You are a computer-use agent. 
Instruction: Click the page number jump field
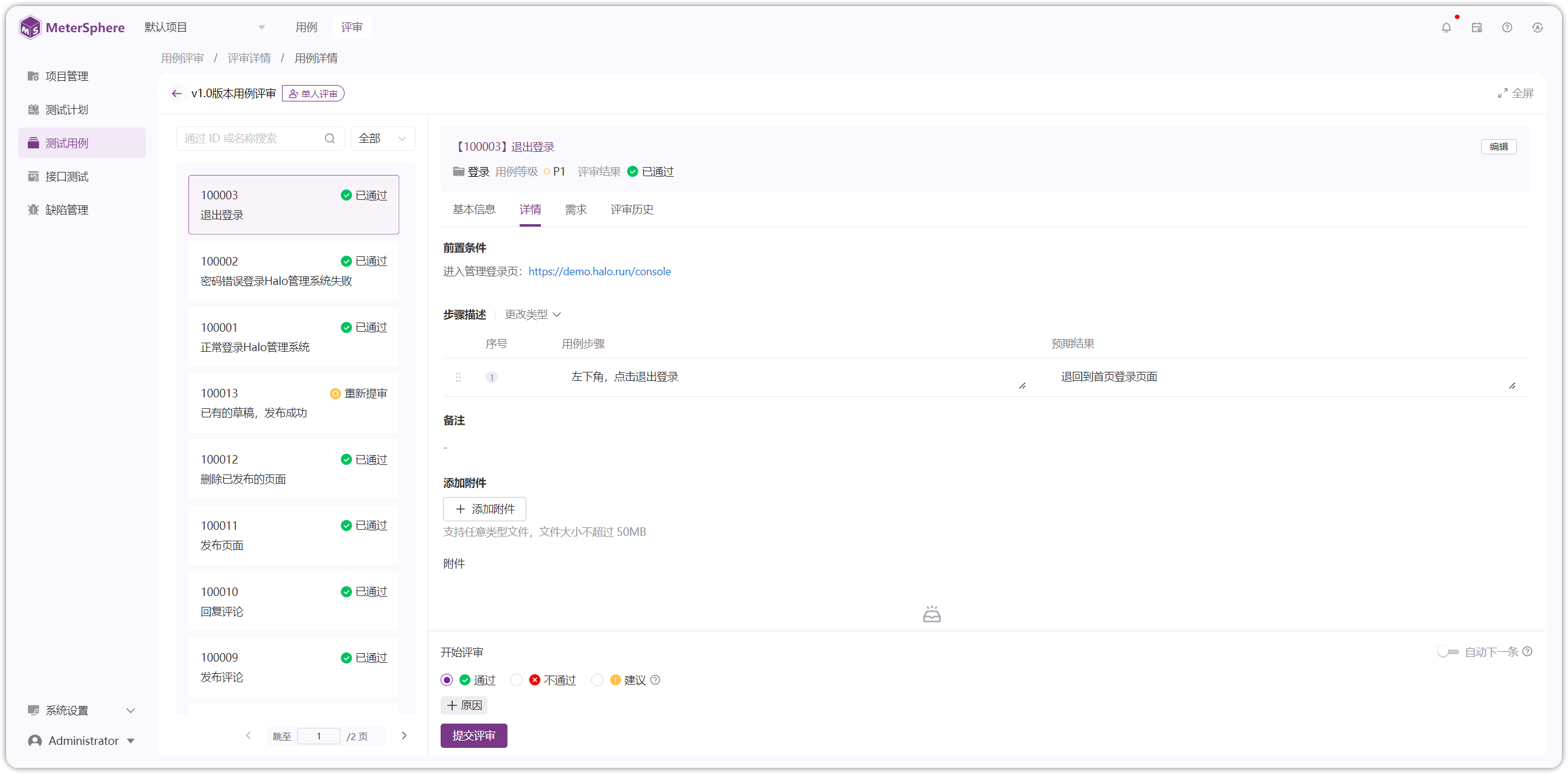click(x=318, y=736)
